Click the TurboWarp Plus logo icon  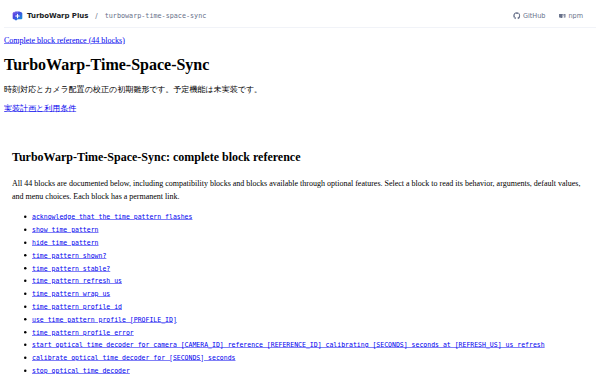(x=17, y=16)
